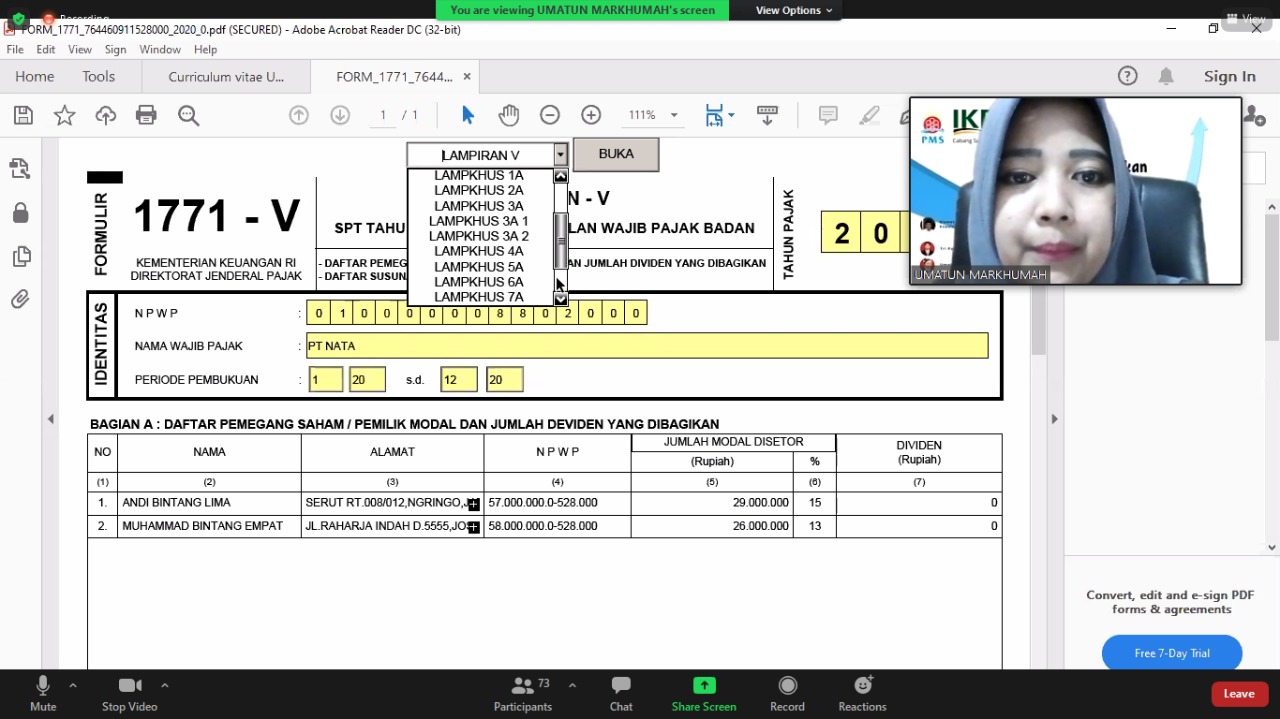Click the Free 7-Day Trial button
The height and width of the screenshot is (719, 1280).
1172,653
